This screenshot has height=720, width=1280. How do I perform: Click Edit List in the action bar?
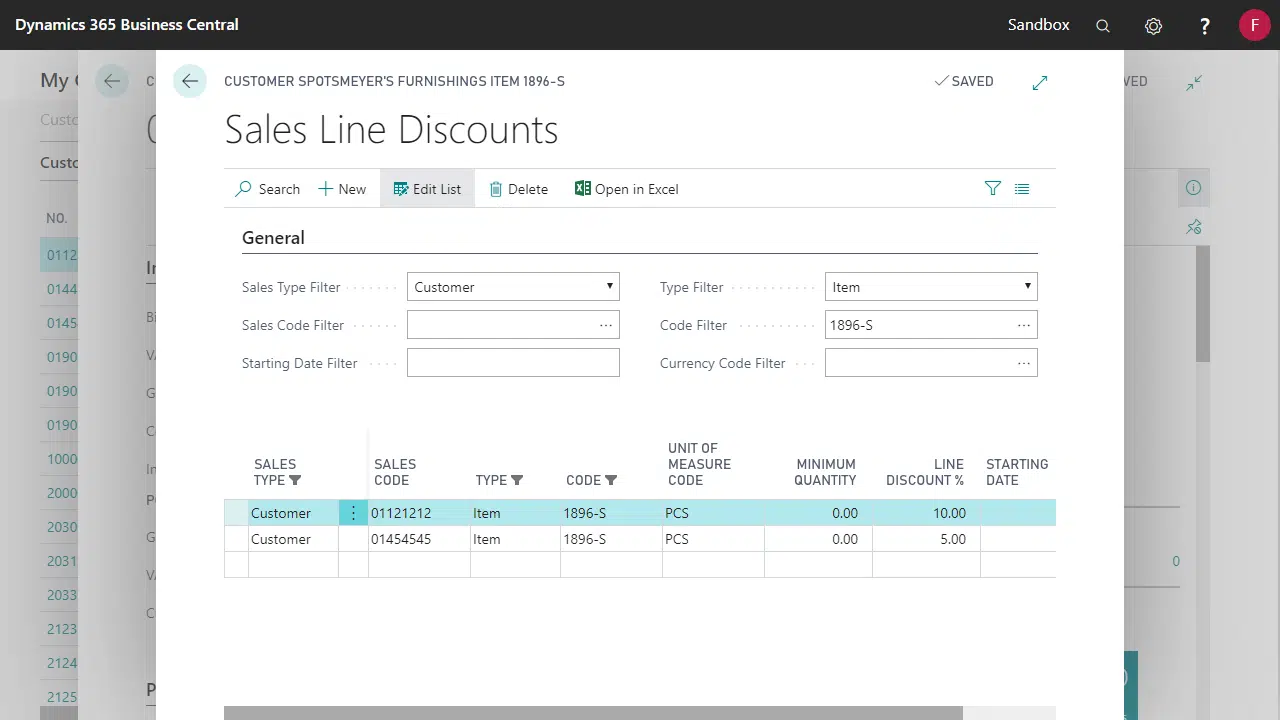(427, 189)
